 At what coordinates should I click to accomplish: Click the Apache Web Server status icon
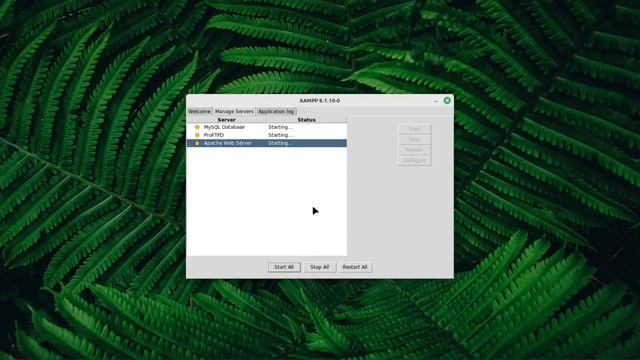(197, 143)
